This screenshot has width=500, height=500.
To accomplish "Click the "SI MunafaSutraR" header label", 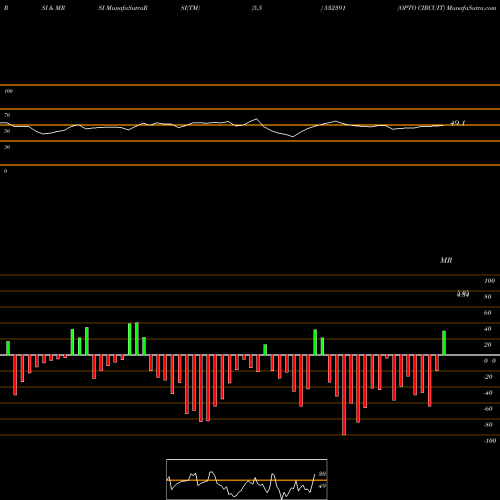I will click(123, 8).
